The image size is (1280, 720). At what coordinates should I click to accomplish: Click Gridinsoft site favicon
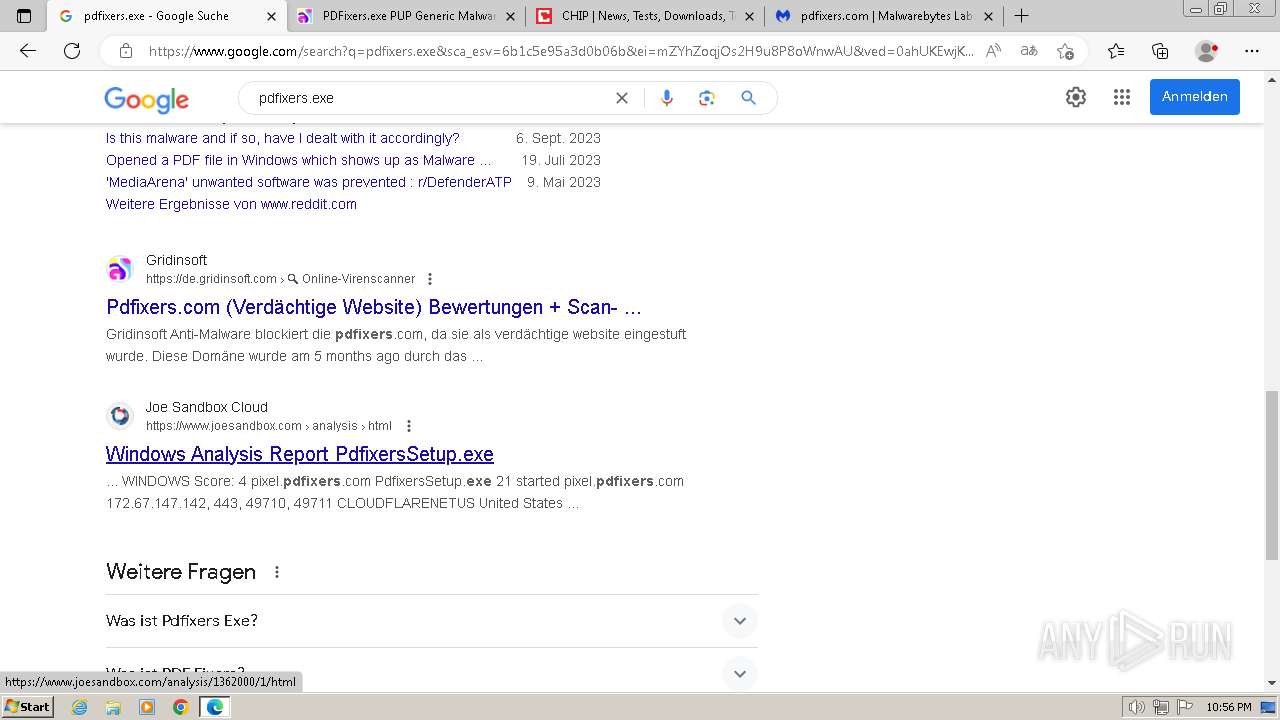tap(120, 268)
